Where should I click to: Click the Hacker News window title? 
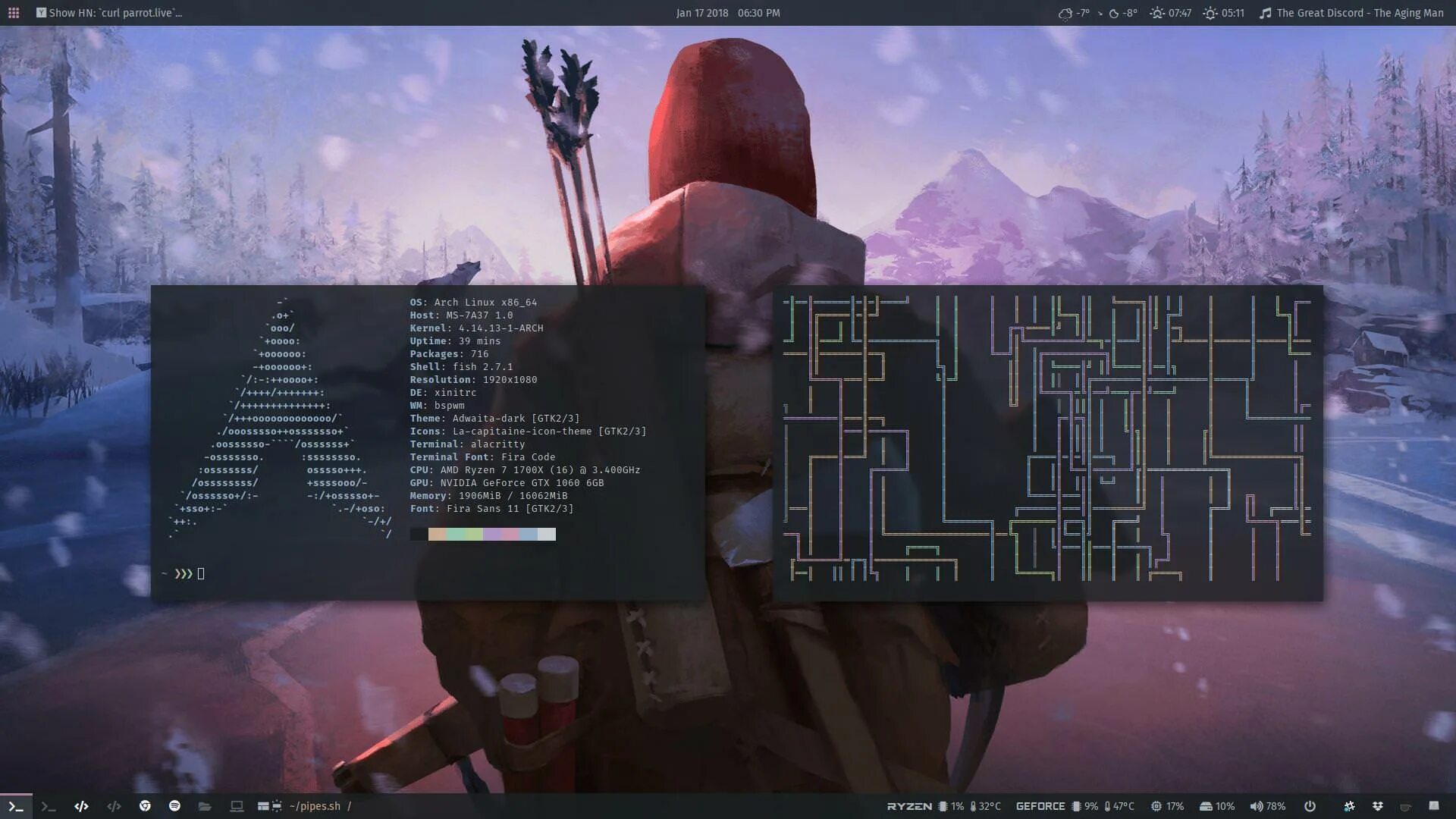tap(115, 13)
